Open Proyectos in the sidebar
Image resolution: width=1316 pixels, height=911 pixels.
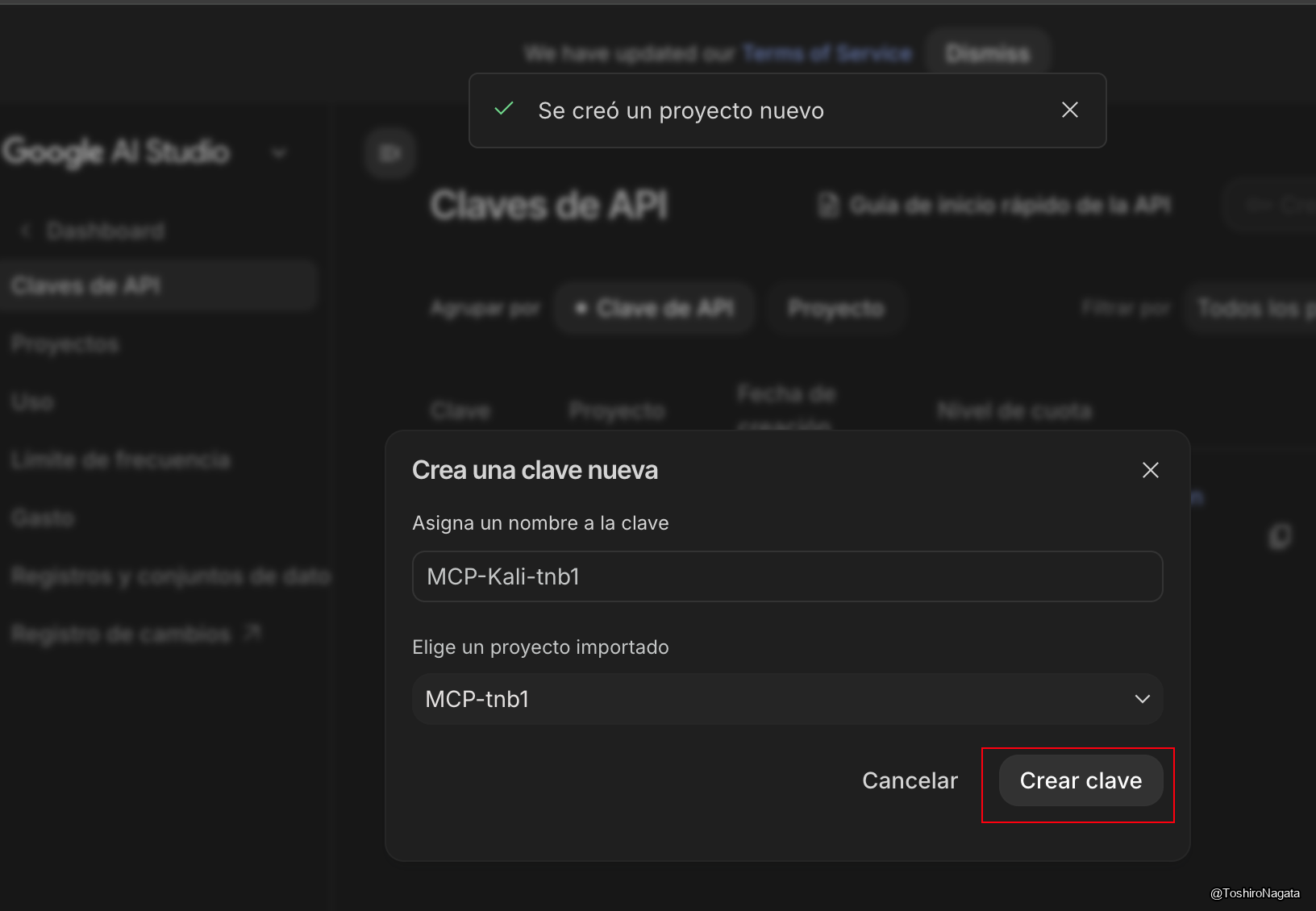tap(65, 344)
